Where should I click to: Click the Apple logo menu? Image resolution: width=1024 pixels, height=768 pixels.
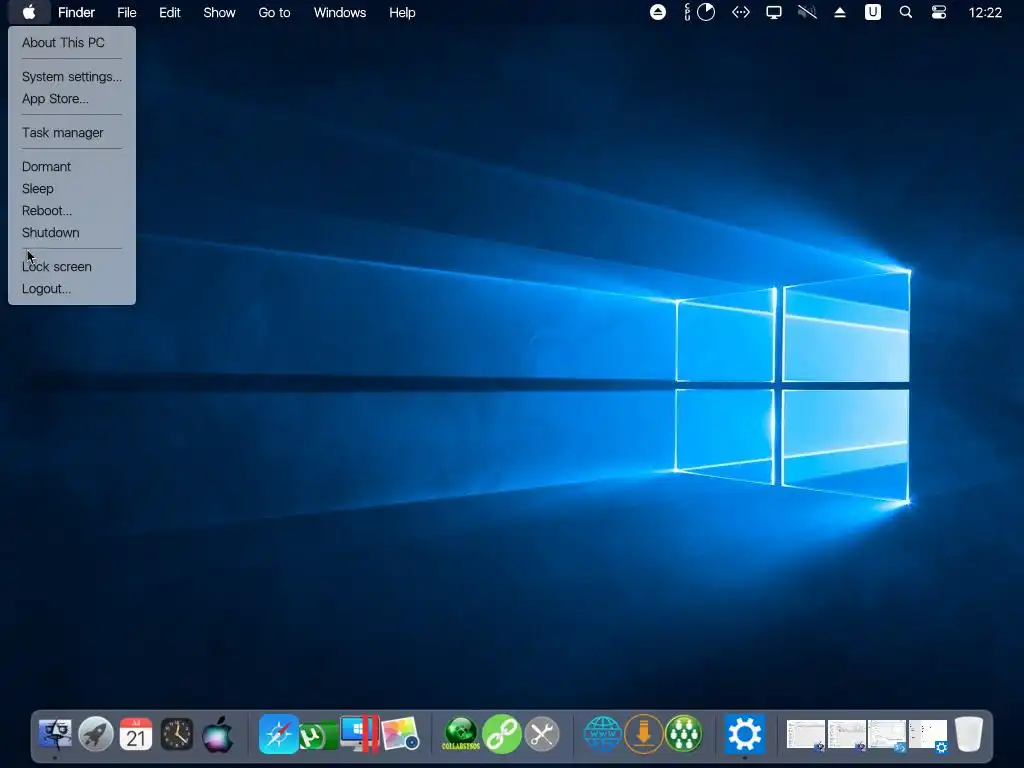click(29, 12)
